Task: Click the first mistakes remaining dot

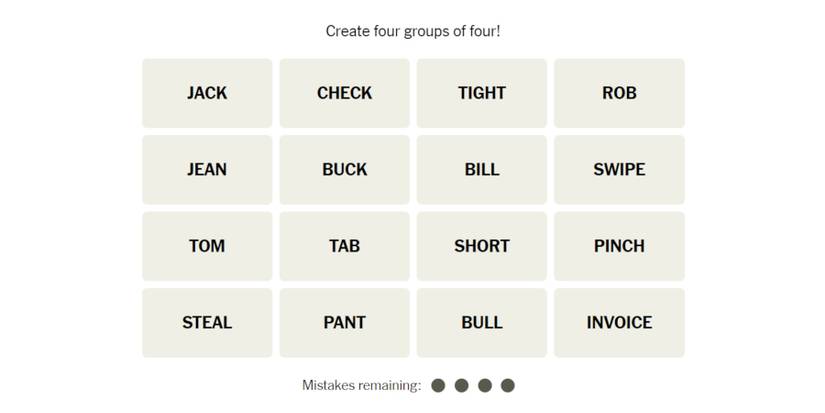Action: 438,385
